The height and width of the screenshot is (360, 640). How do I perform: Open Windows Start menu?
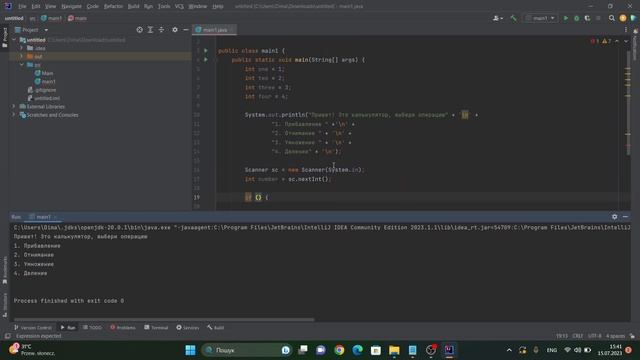[190, 350]
